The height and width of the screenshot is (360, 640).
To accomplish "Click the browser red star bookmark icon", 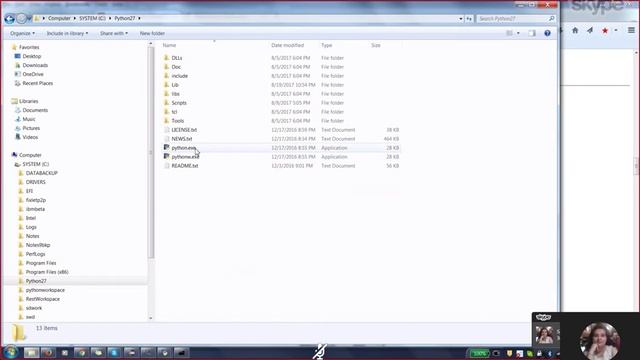I will (x=605, y=31).
